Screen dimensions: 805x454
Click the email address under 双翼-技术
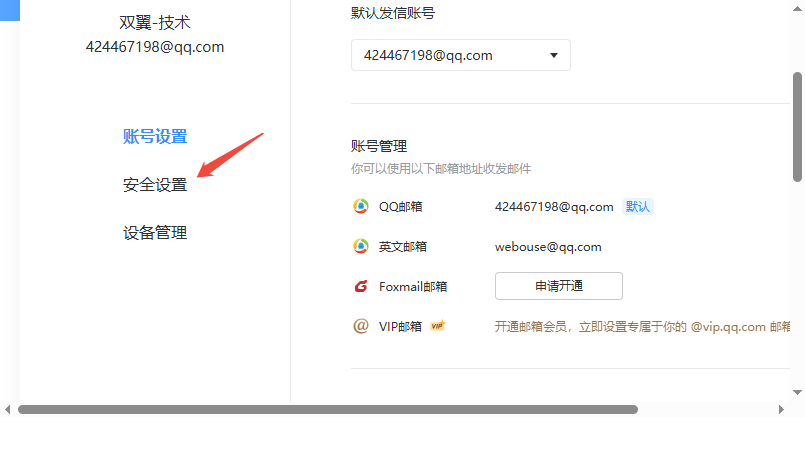click(155, 47)
